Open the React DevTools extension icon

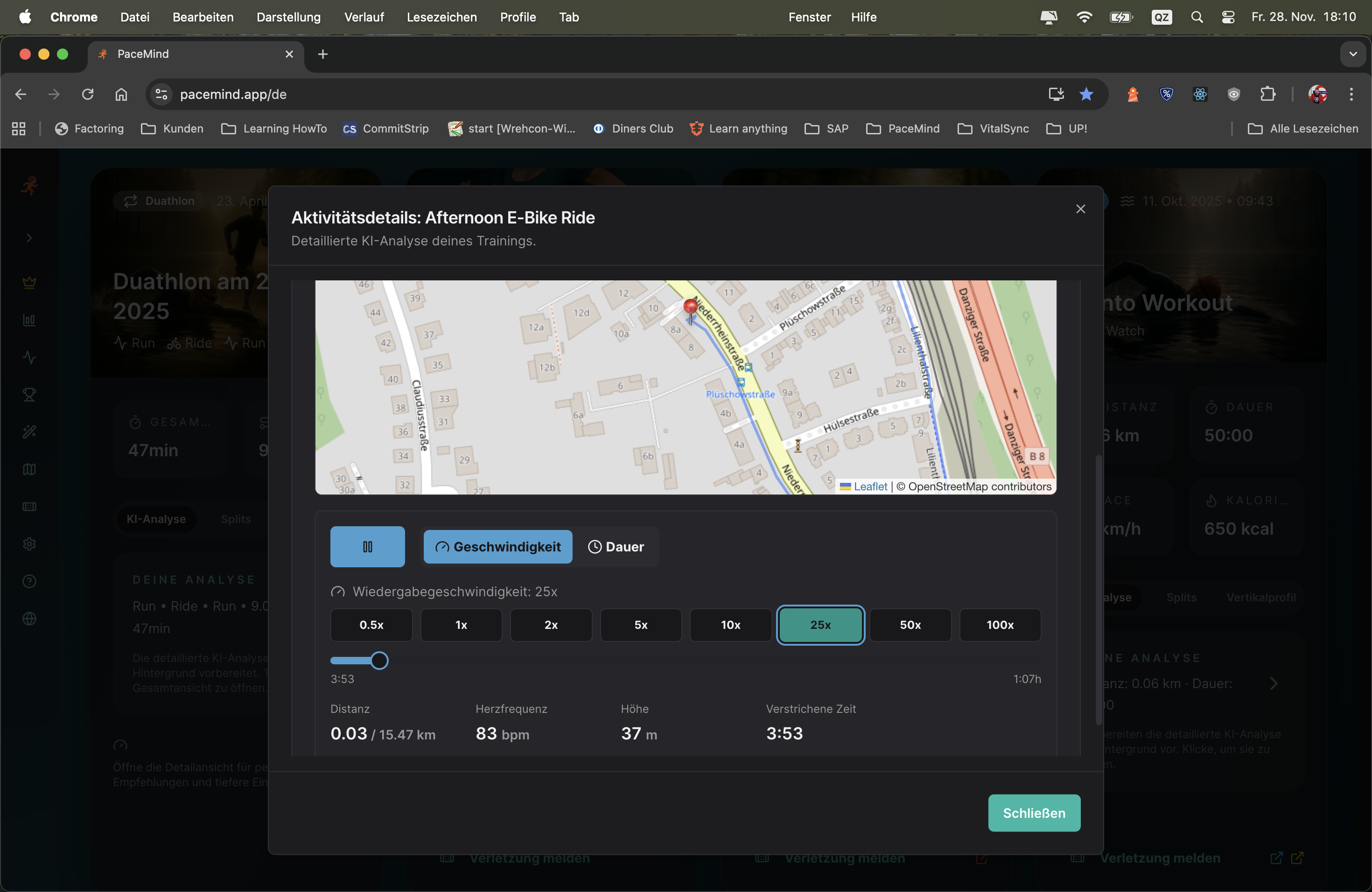(x=1200, y=94)
